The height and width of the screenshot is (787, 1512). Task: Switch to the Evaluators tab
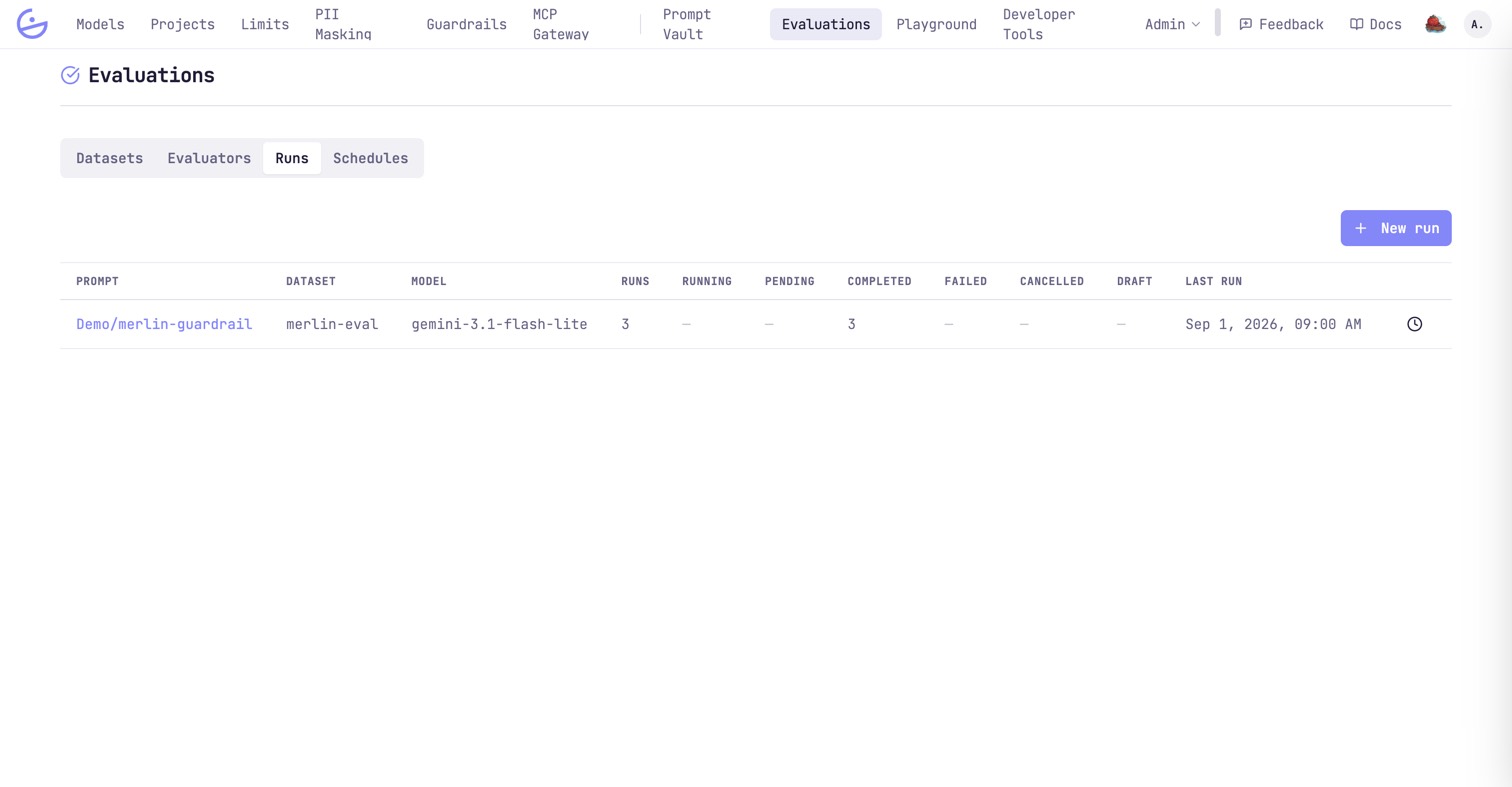pos(209,158)
